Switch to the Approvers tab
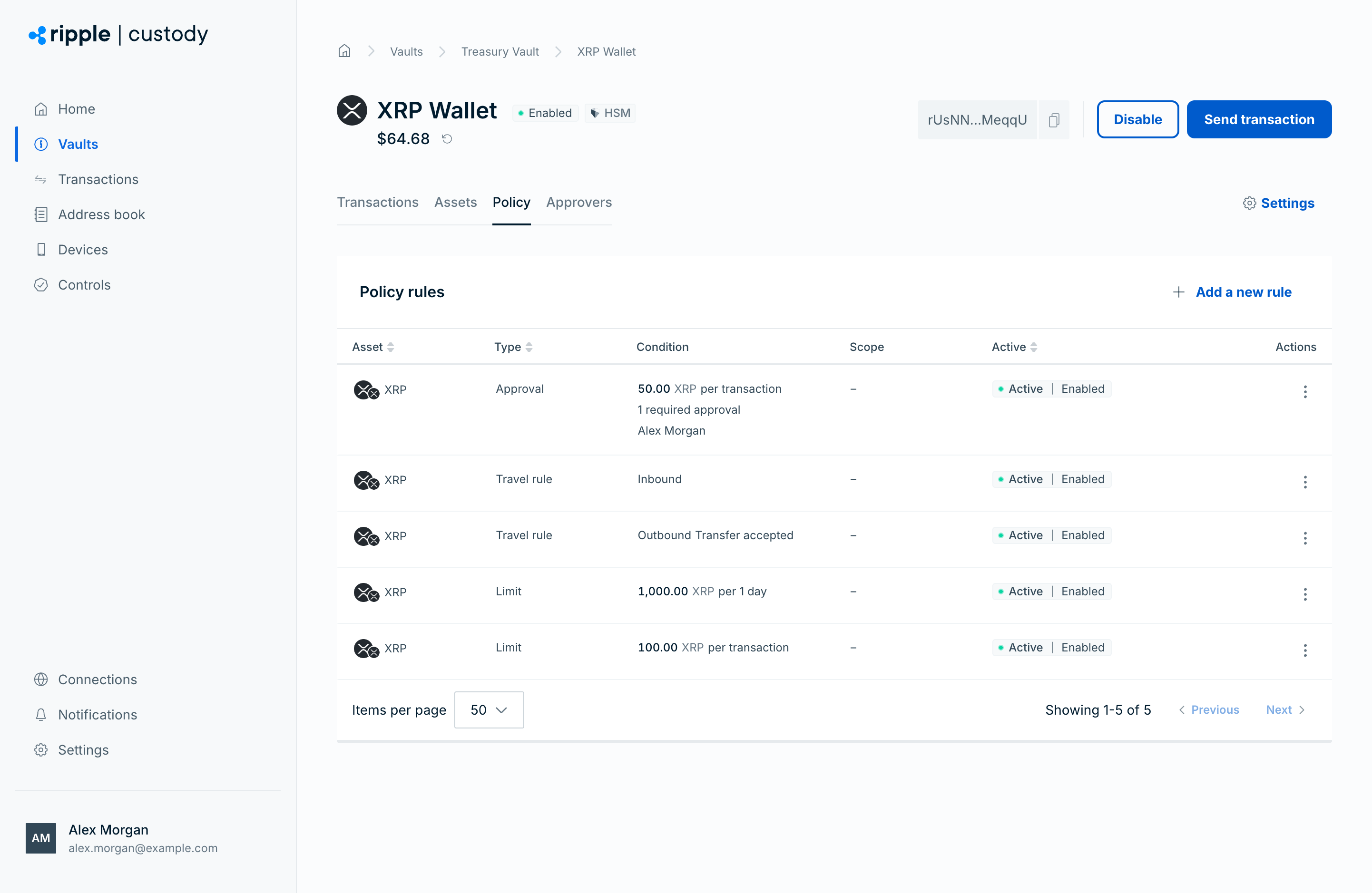The image size is (1372, 893). 579,202
